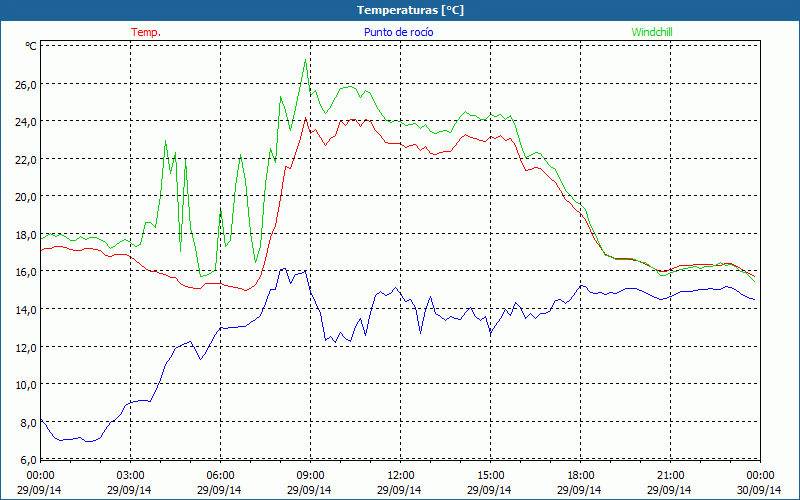Click the 15:00 time axis label

[x=491, y=476]
